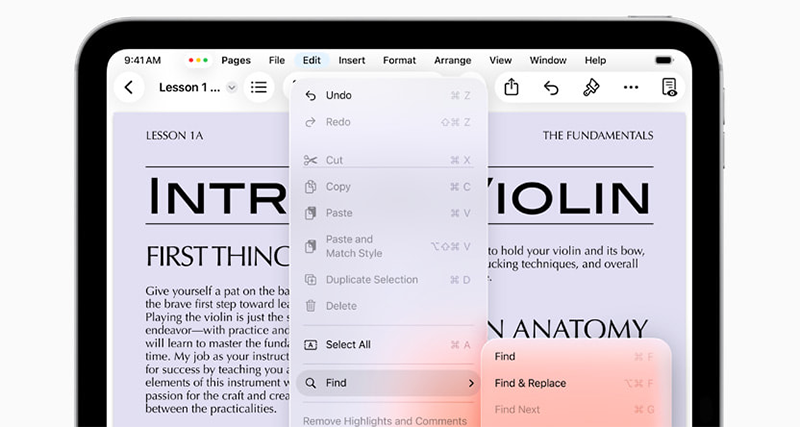Tap the Share icon in toolbar
Image resolution: width=800 pixels, height=427 pixels.
click(x=511, y=87)
